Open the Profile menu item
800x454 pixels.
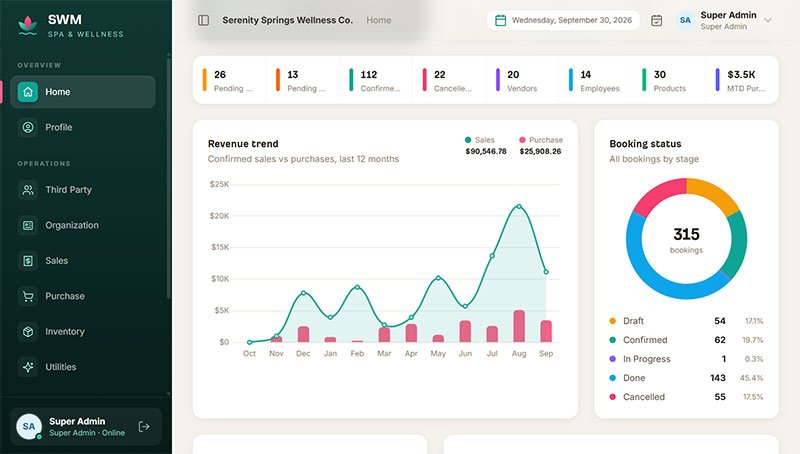[x=83, y=127]
